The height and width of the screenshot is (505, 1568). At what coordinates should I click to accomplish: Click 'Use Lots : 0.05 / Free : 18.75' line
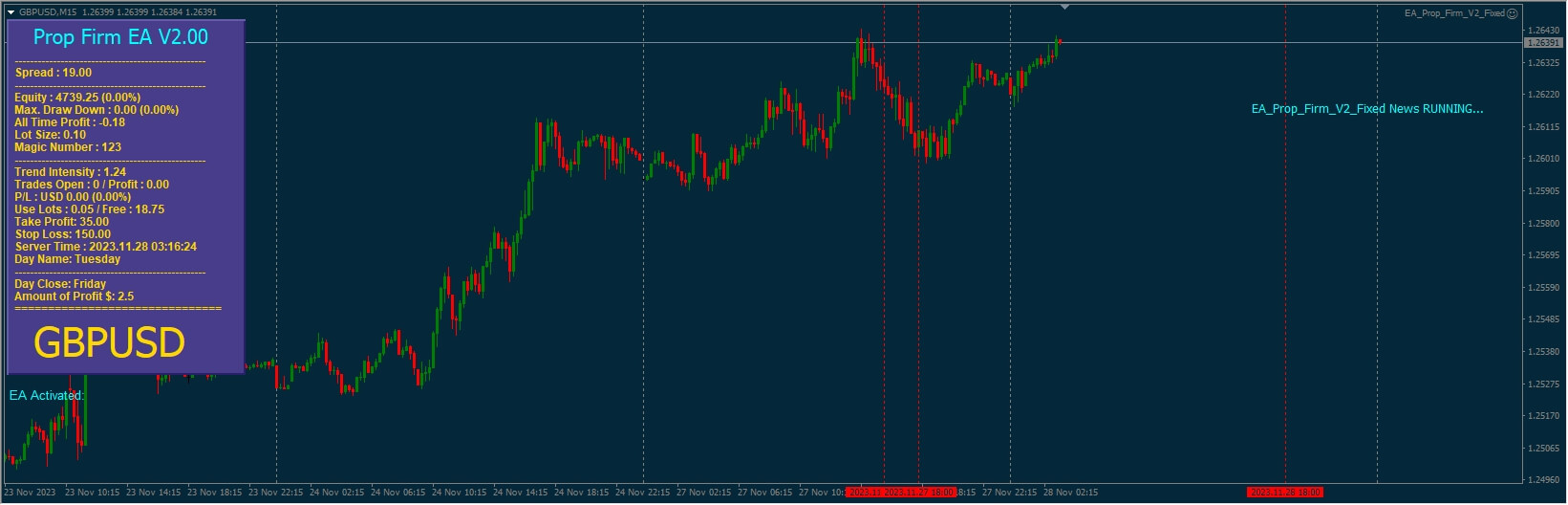click(x=89, y=209)
